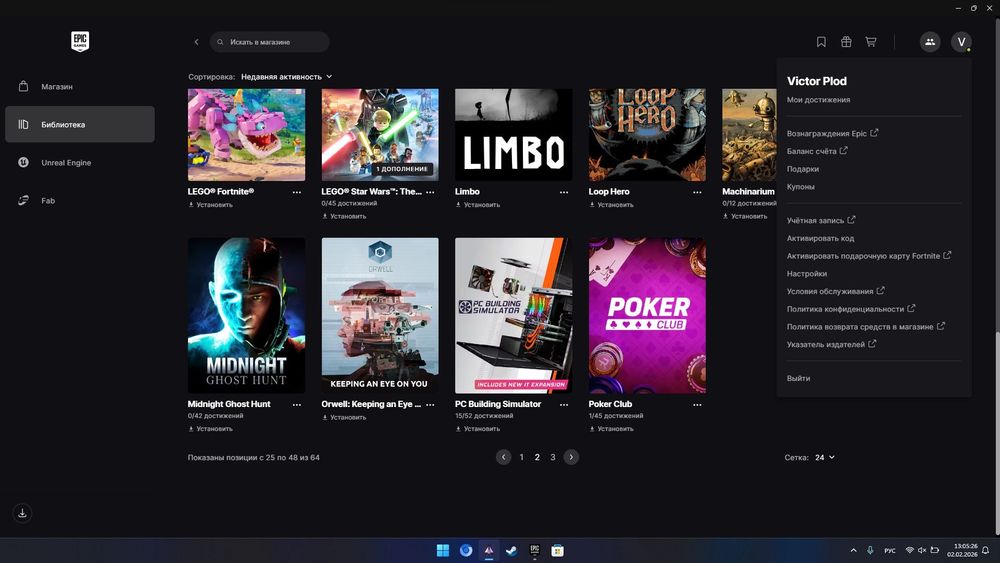Click the Victor Plod profile name
The image size is (1000, 563).
[x=817, y=81]
